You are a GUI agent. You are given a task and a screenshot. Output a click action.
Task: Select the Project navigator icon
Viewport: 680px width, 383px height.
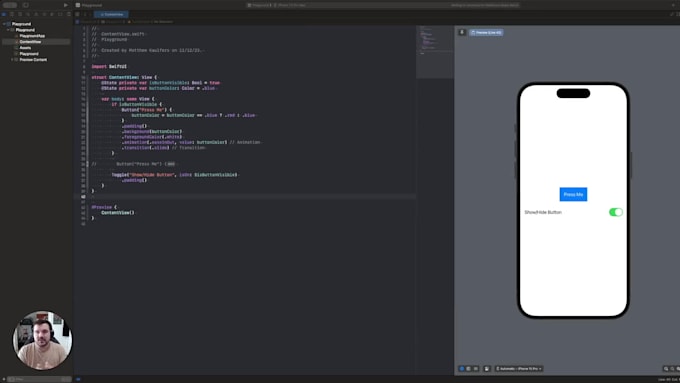pos(4,14)
